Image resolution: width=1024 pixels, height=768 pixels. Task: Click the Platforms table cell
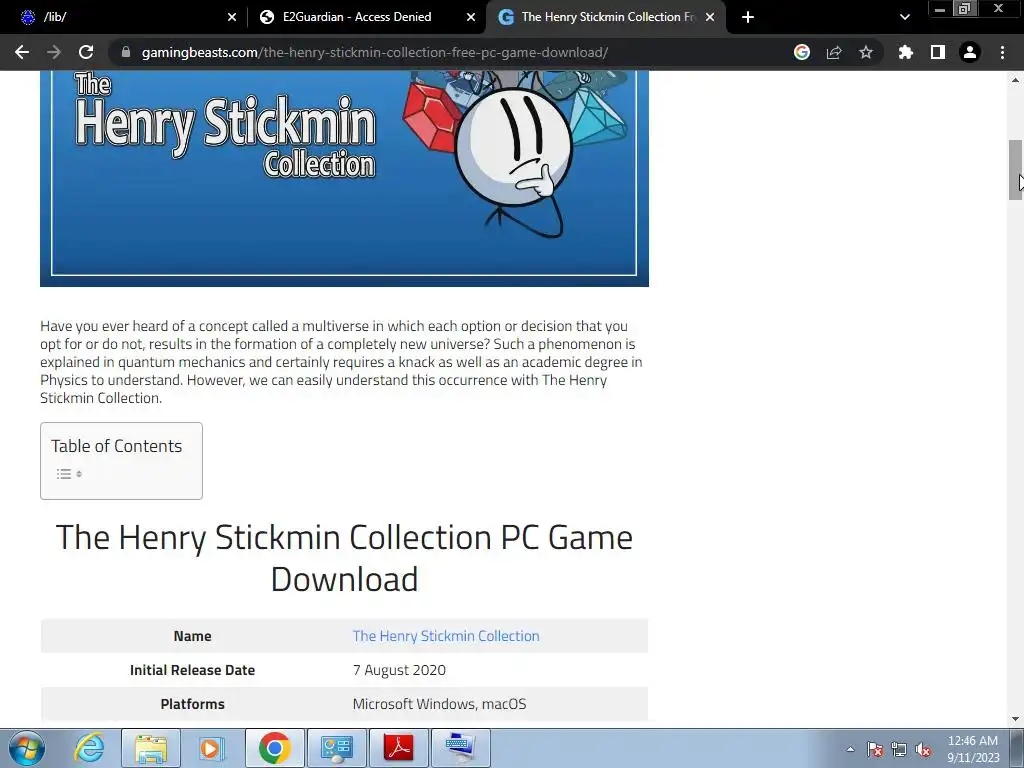pyautogui.click(x=193, y=704)
